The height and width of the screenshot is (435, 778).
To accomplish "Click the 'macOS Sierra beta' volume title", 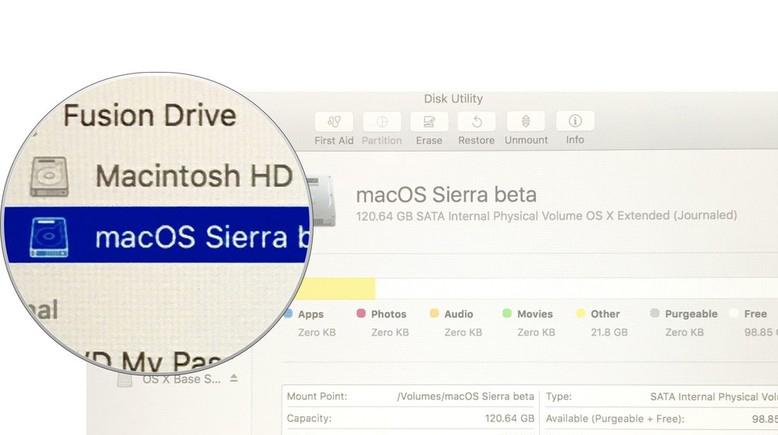I will pyautogui.click(x=446, y=194).
